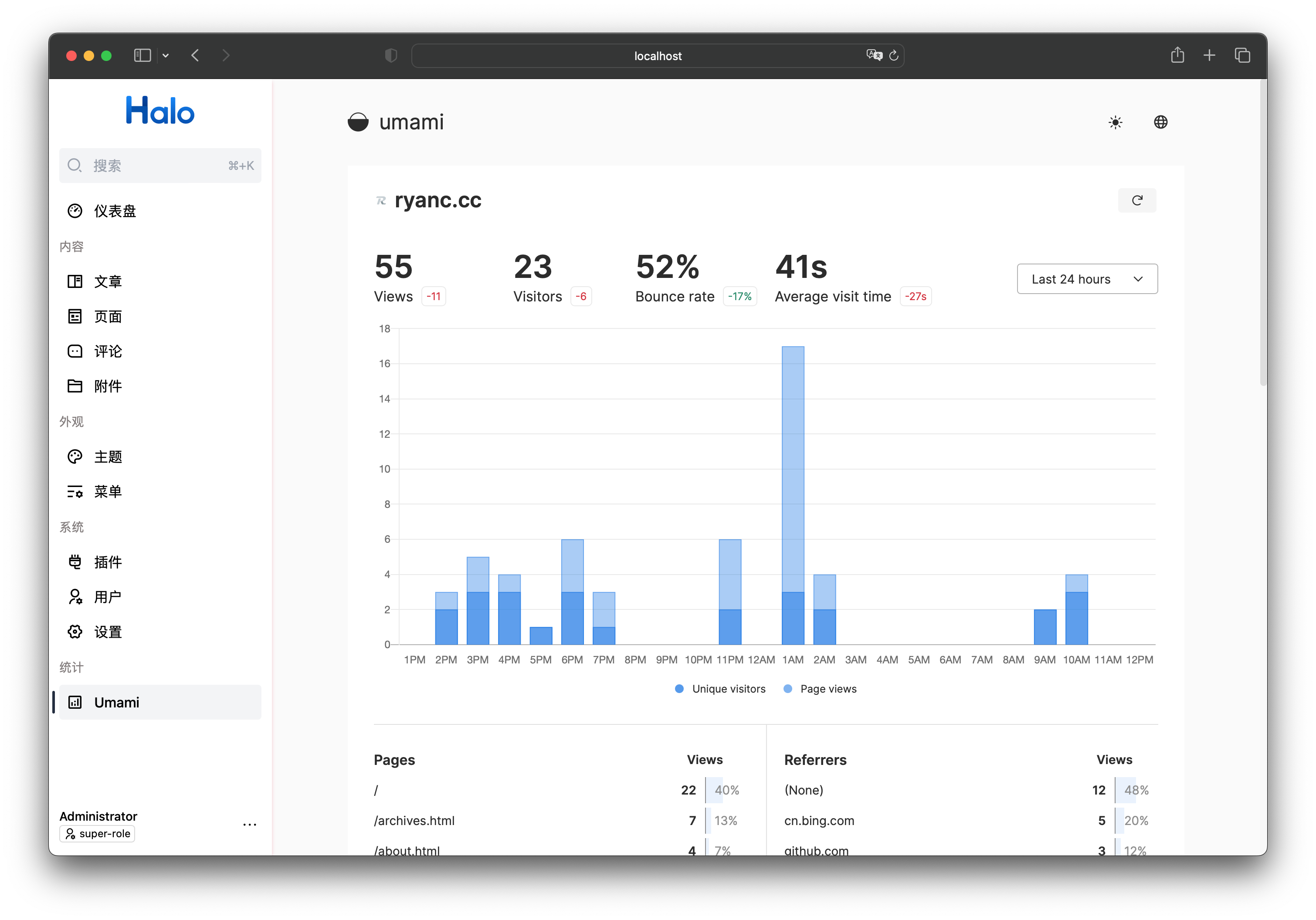Open the Last 24 hours dropdown
Image resolution: width=1316 pixels, height=920 pixels.
tap(1087, 279)
